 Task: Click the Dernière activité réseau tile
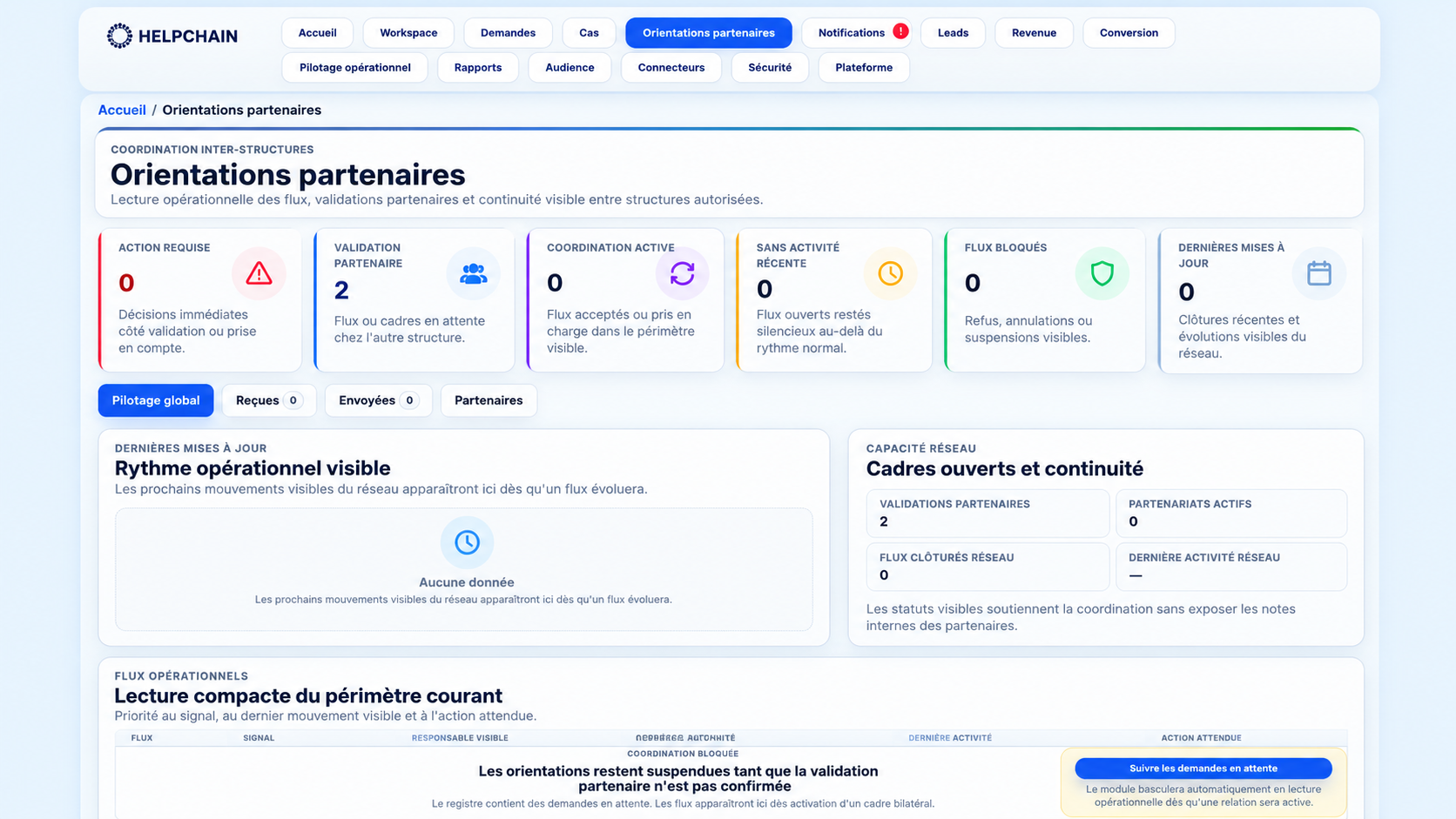click(1230, 567)
